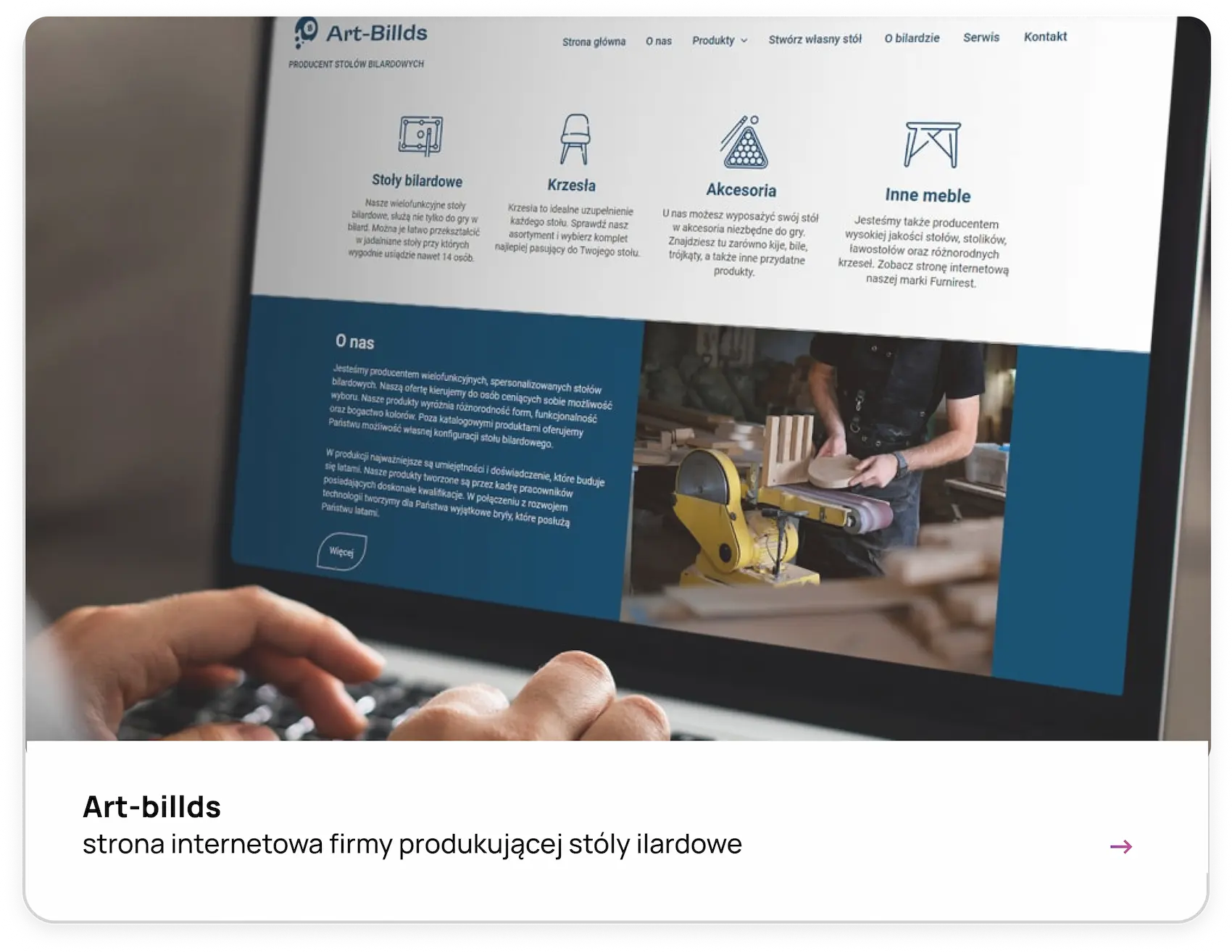The width and height of the screenshot is (1232, 952).
Task: Open the O nas menu item
Action: click(x=659, y=41)
